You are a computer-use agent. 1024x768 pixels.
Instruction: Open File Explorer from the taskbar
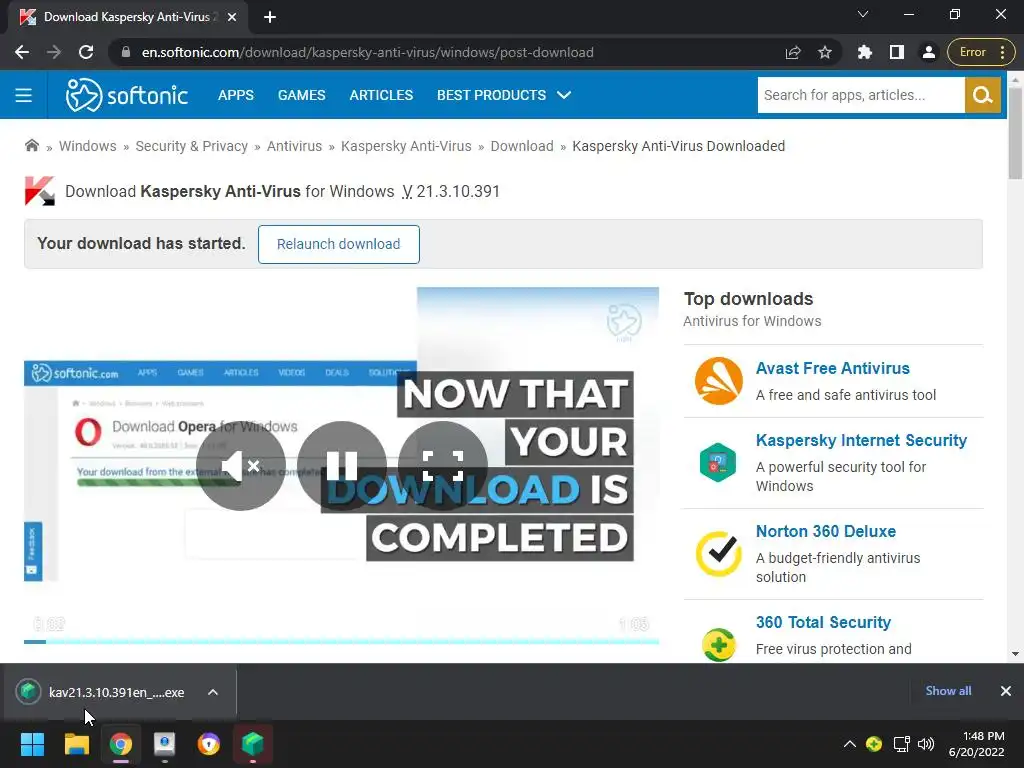click(x=76, y=744)
